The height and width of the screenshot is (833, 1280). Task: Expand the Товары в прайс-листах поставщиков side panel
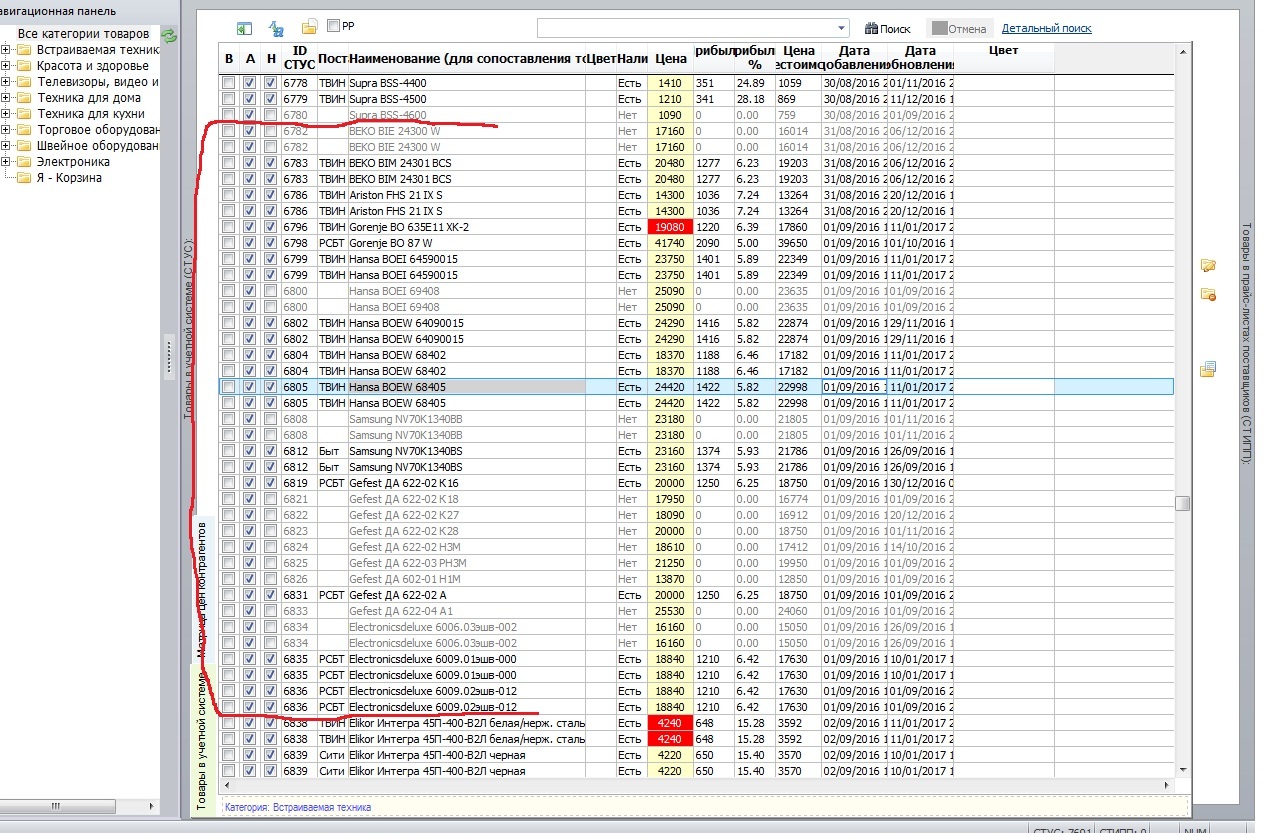[x=1246, y=344]
